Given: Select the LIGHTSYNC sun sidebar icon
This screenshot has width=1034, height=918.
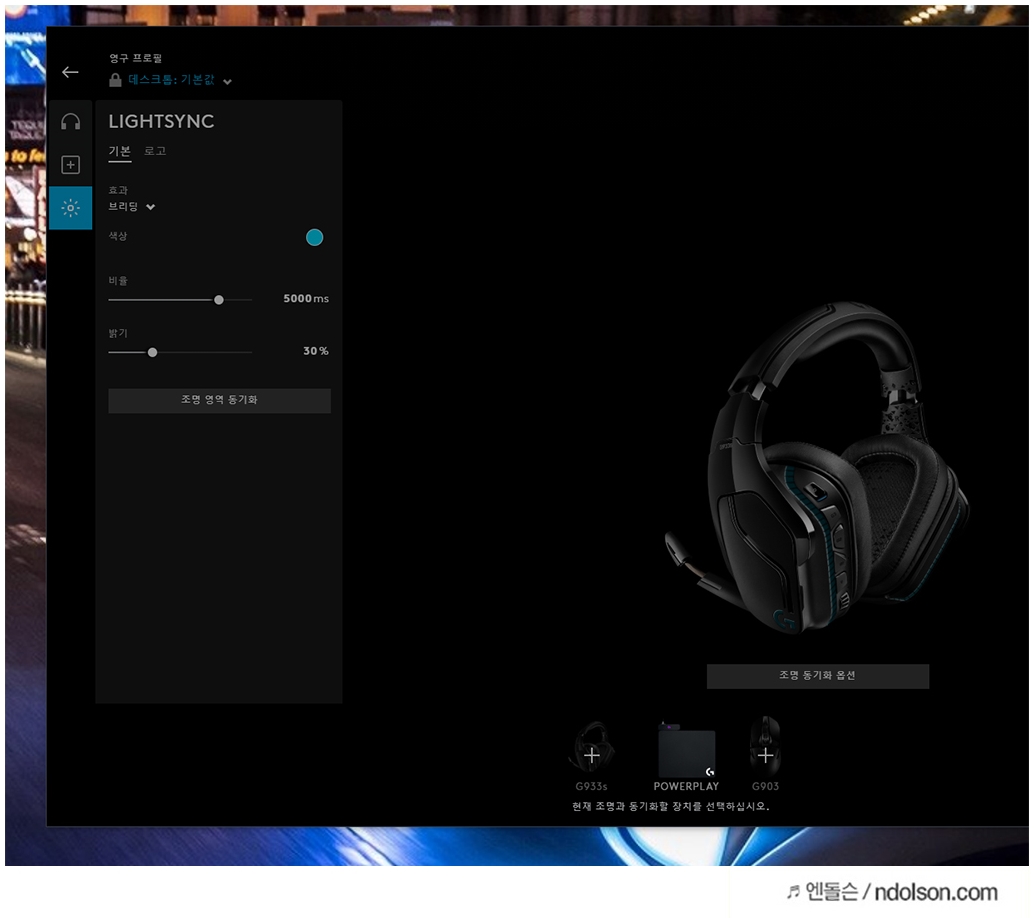Looking at the screenshot, I should pos(71,208).
